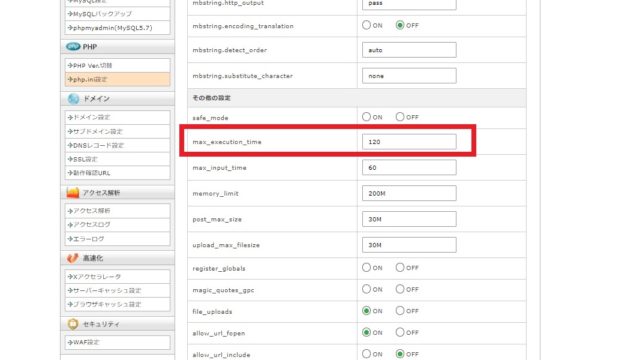
Task: Click the max_input_time label
Action: 220,168
